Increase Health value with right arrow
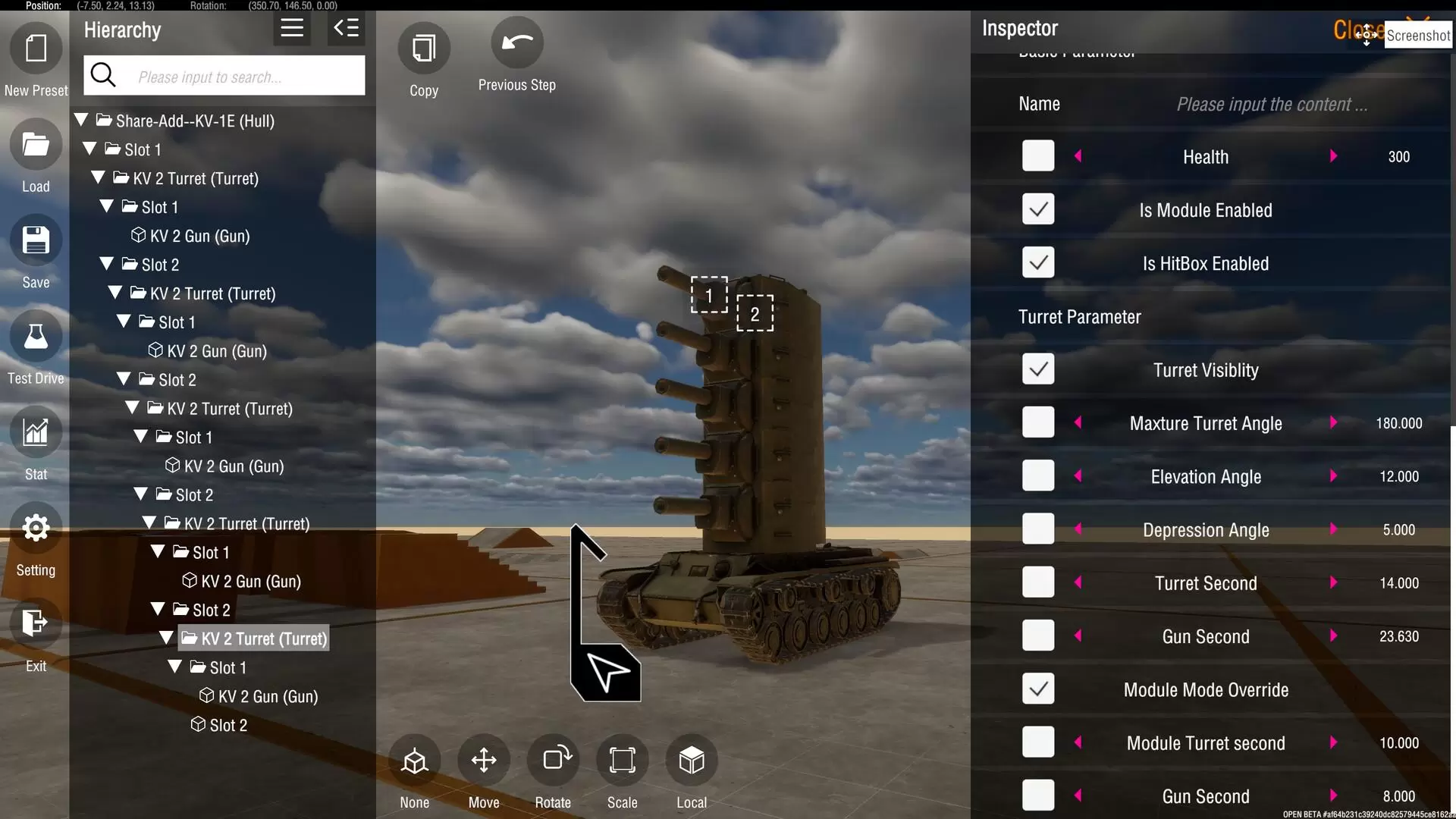Screen dimensions: 1456x819 point(1333,156)
